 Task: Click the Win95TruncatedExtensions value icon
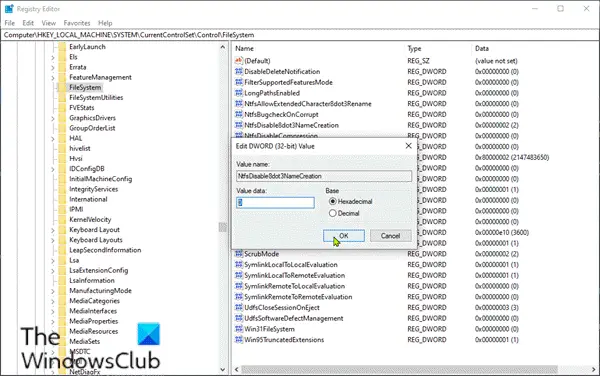click(x=239, y=340)
